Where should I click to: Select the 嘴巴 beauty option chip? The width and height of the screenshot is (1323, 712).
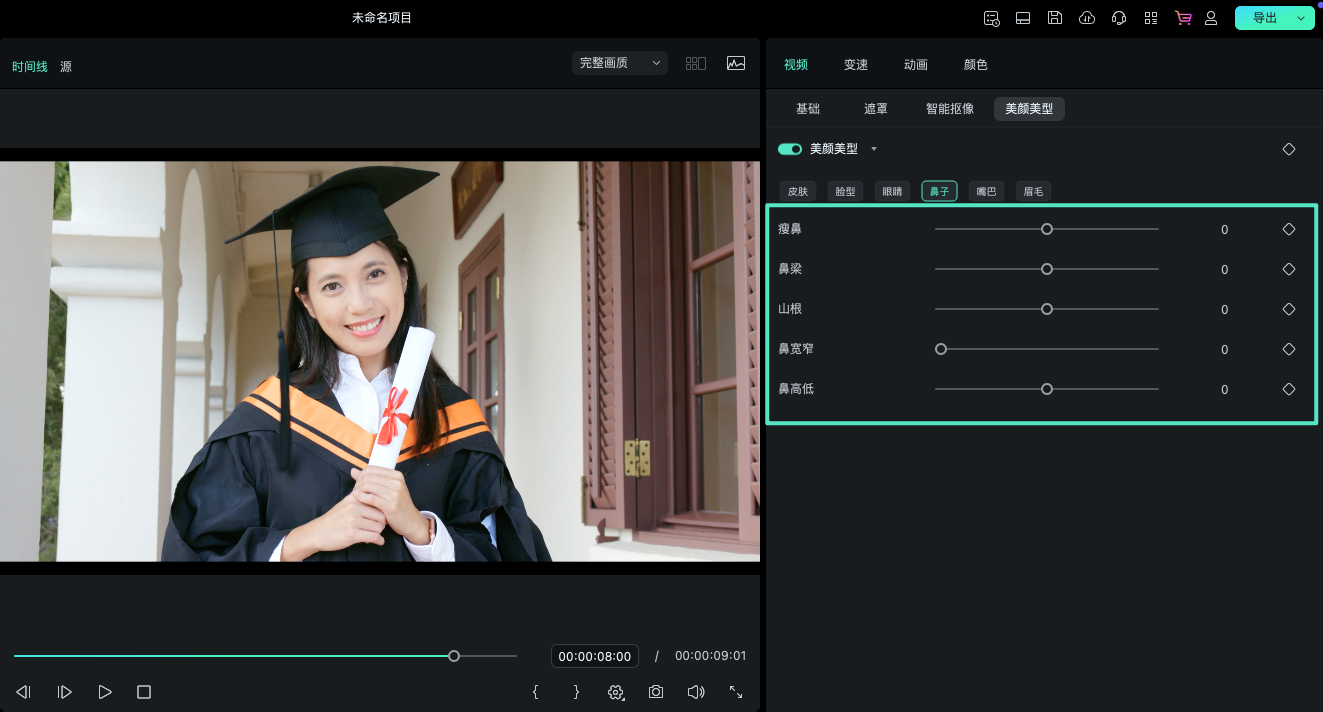(986, 190)
